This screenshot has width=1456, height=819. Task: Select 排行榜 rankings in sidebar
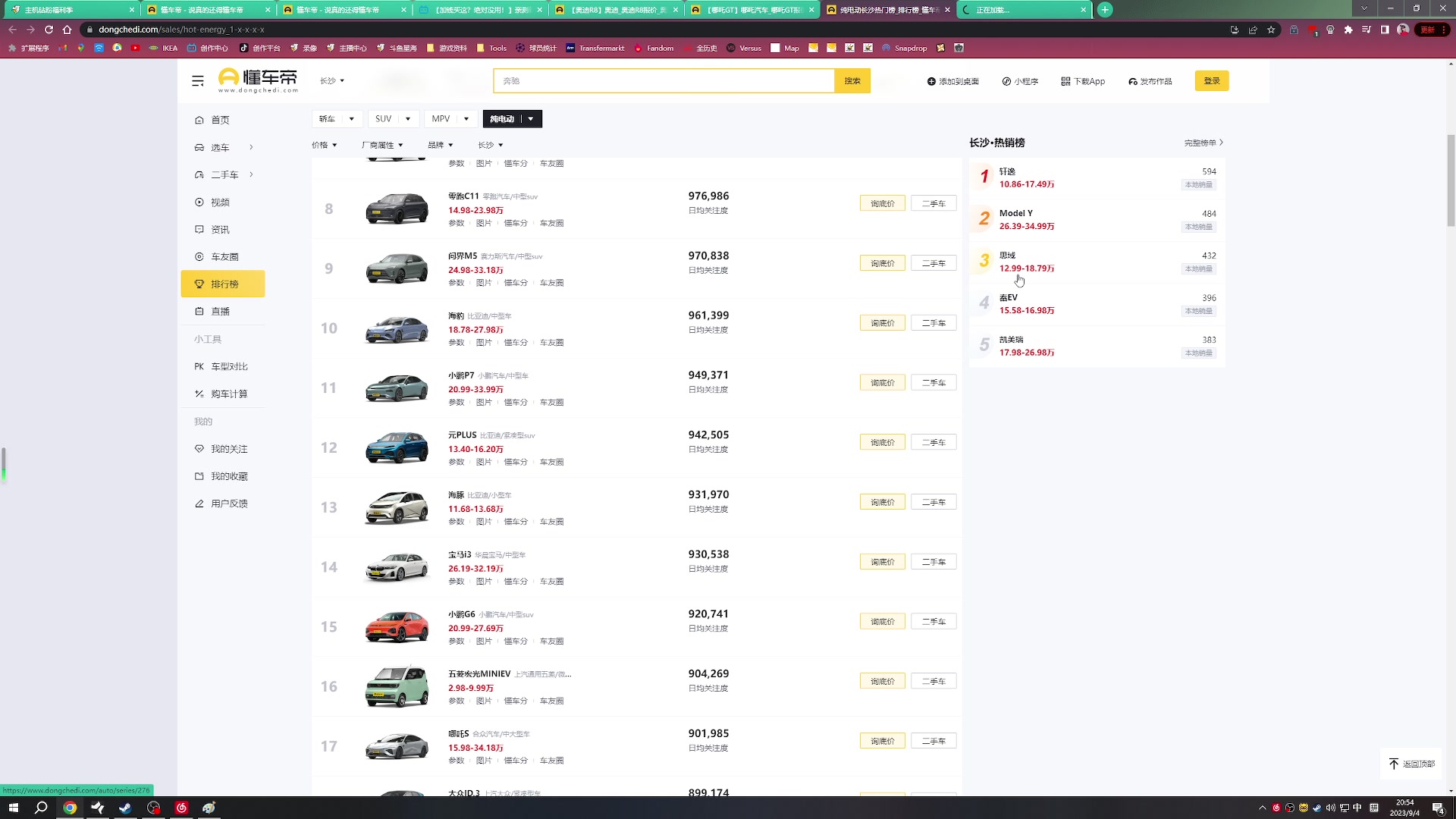point(224,284)
